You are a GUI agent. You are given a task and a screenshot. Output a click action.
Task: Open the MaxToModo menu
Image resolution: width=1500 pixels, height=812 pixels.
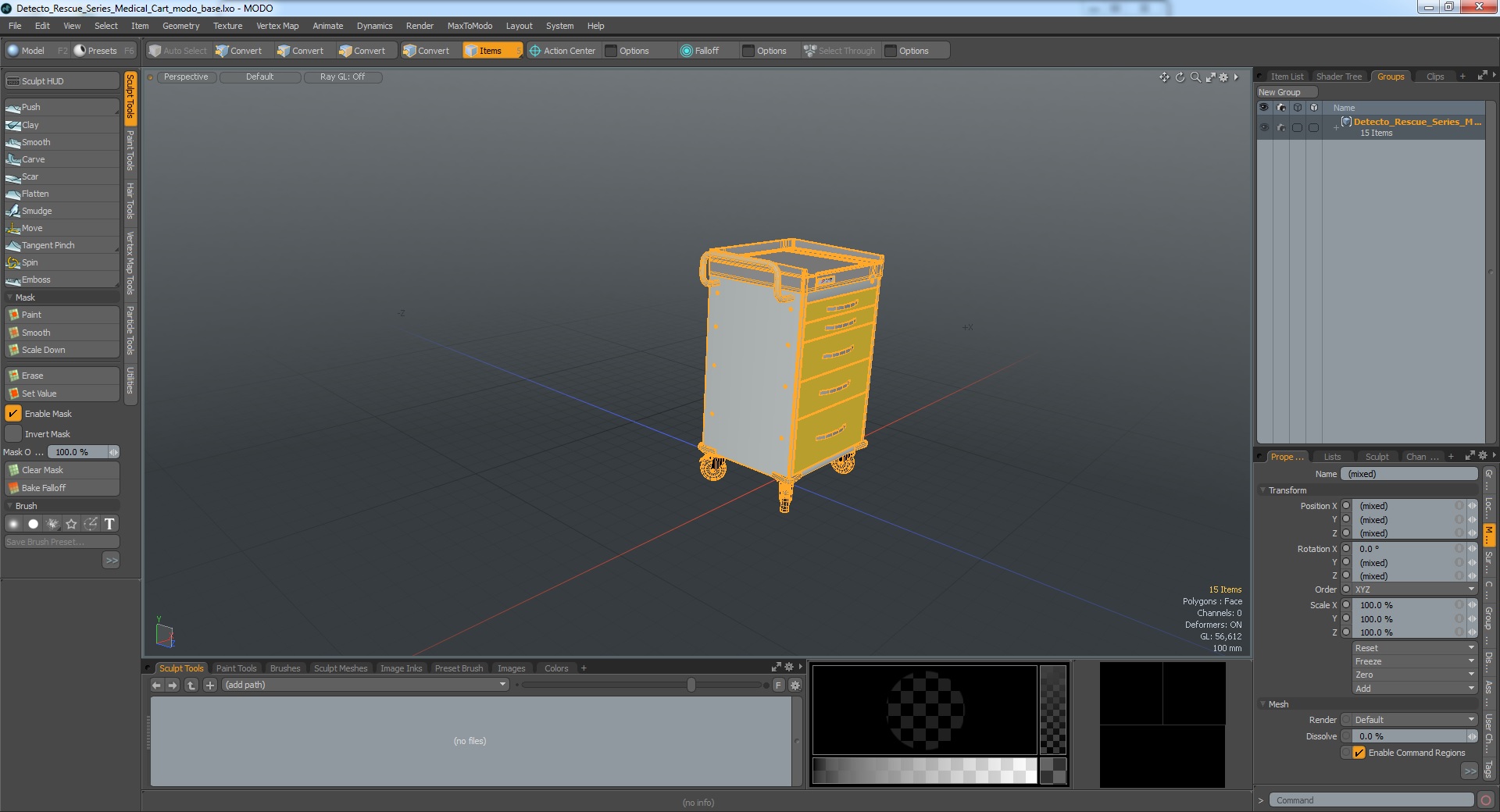click(x=470, y=26)
